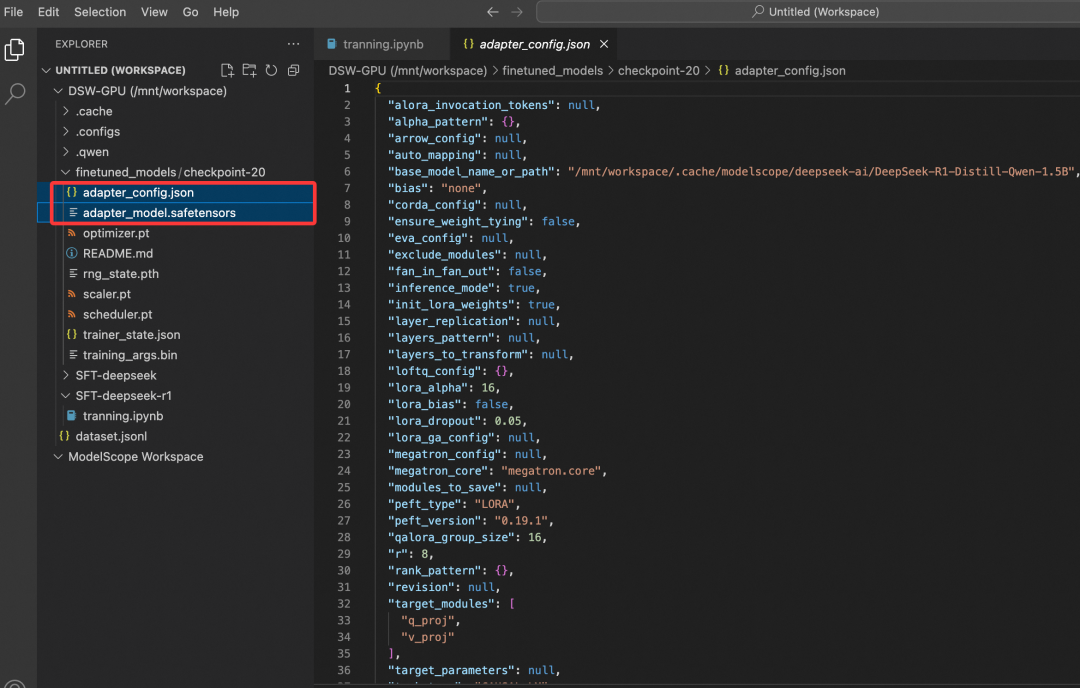
Task: Click the New File icon in Explorer
Action: (x=227, y=70)
